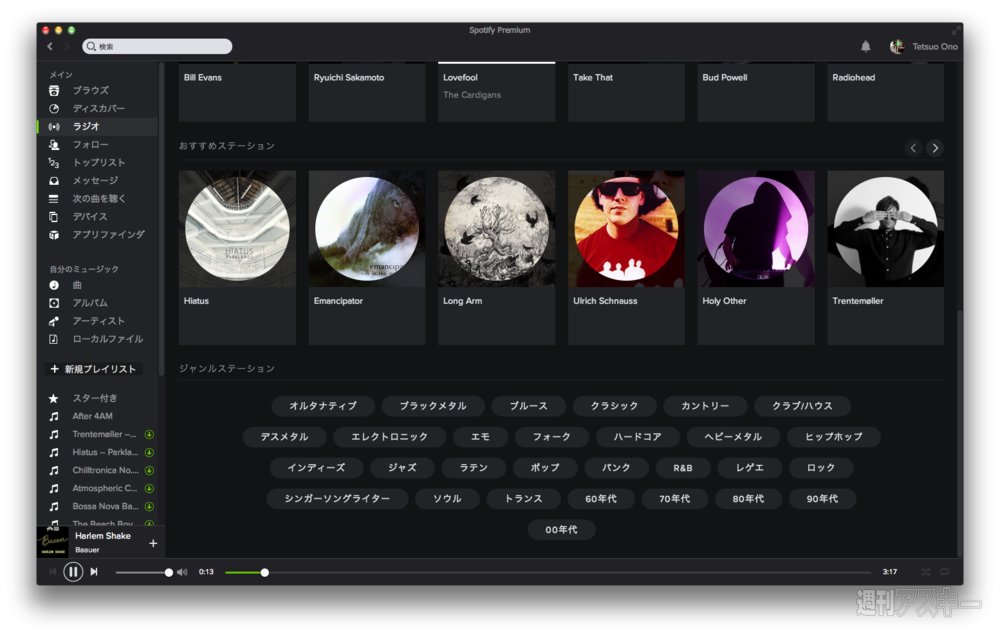Start the Trentemøller station card
Viewport: 1000px width, 636px height.
886,258
